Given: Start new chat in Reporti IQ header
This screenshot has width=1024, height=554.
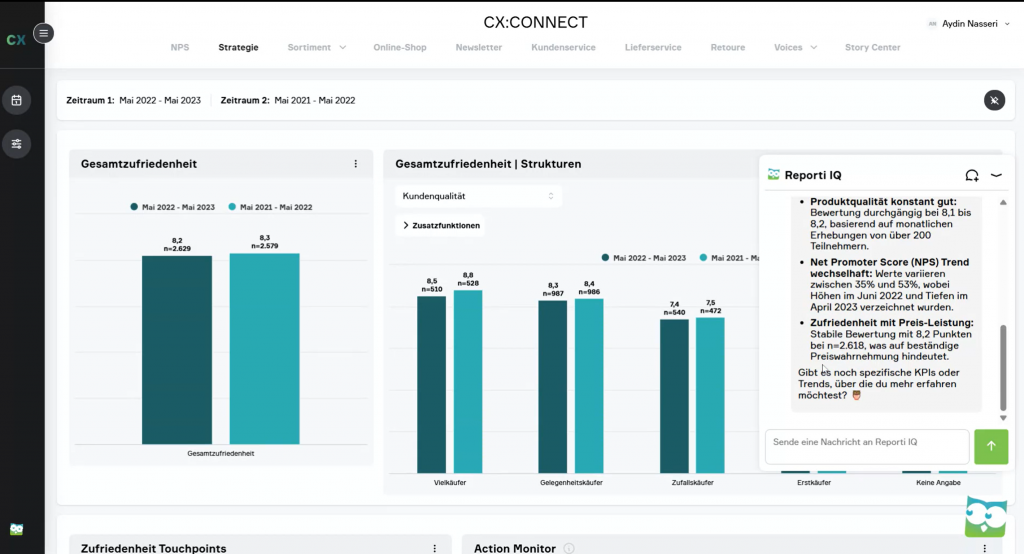Looking at the screenshot, I should (x=971, y=175).
